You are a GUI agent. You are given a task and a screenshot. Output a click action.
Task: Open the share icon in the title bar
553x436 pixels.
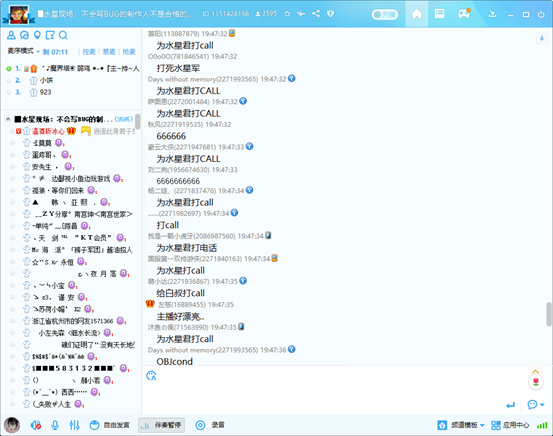point(316,14)
